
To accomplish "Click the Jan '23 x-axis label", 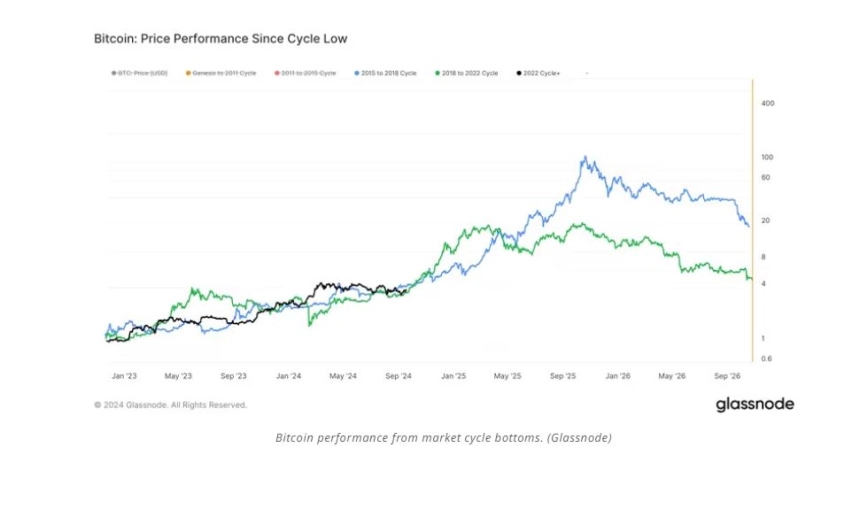I will click(124, 376).
